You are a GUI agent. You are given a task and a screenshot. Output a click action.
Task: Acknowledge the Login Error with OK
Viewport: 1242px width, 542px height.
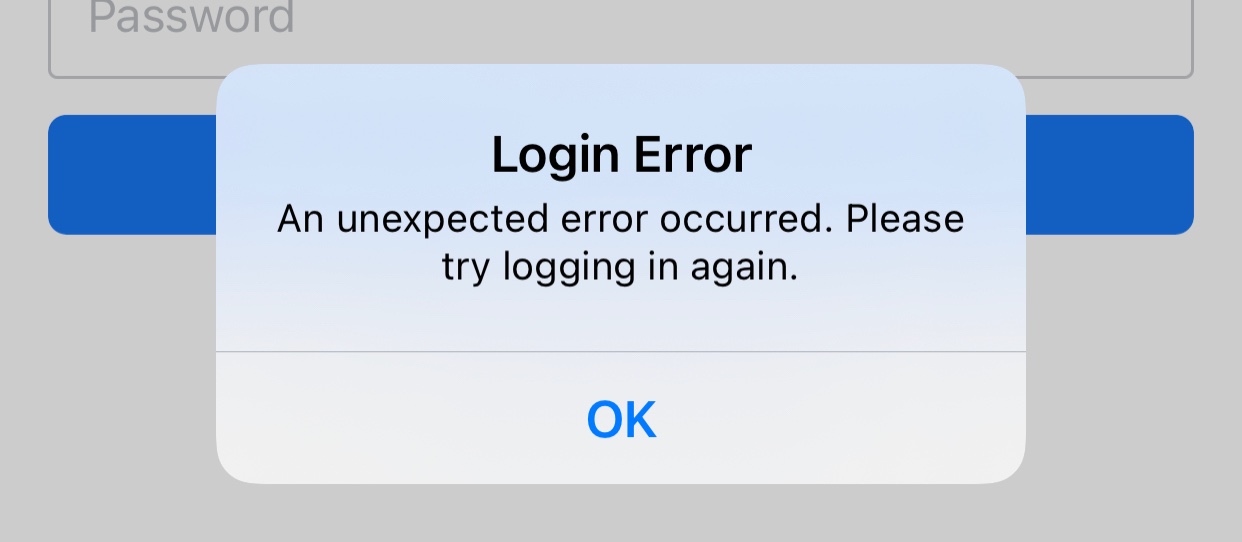(621, 419)
